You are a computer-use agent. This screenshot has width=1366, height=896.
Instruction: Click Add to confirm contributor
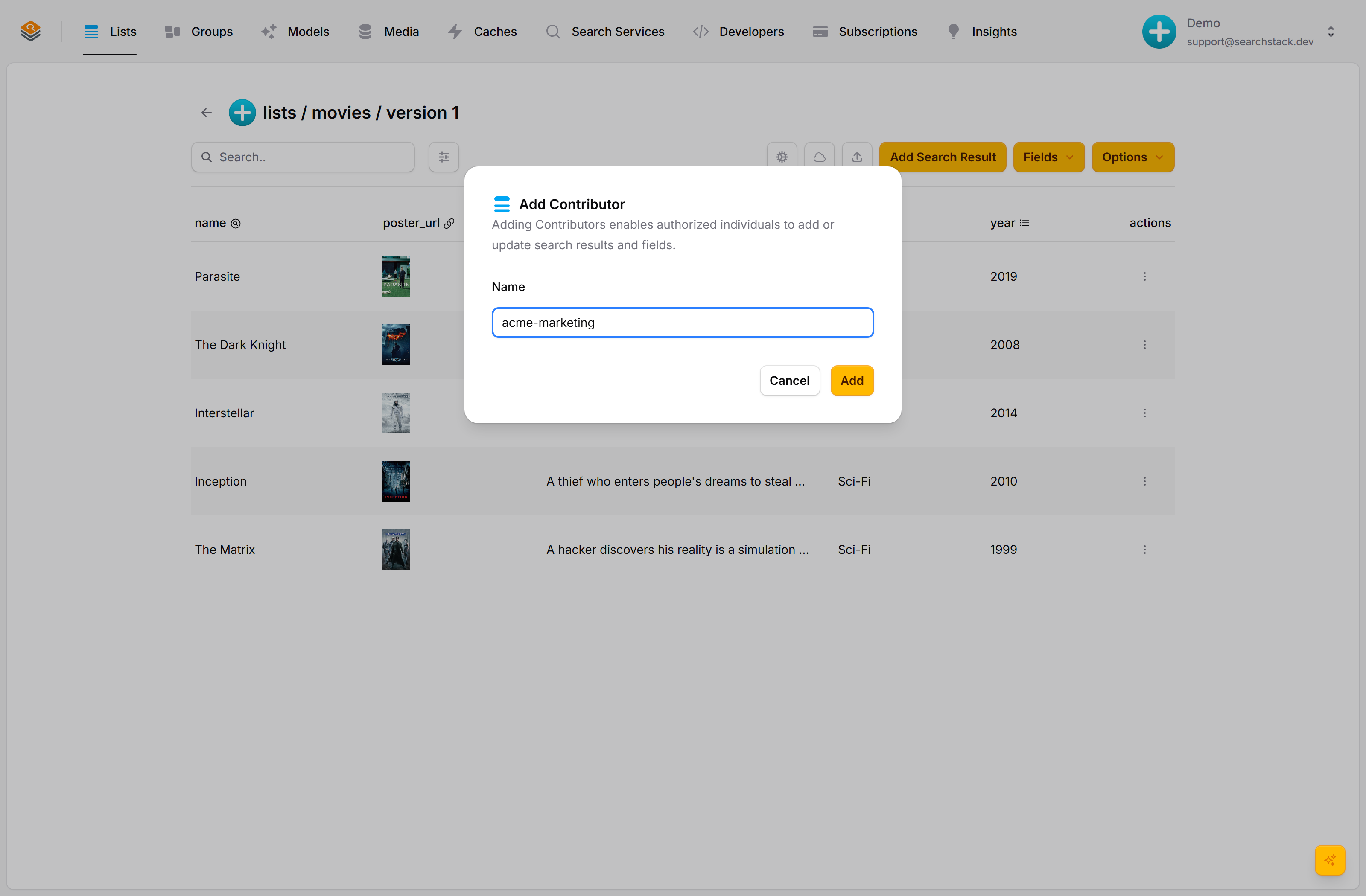click(852, 380)
